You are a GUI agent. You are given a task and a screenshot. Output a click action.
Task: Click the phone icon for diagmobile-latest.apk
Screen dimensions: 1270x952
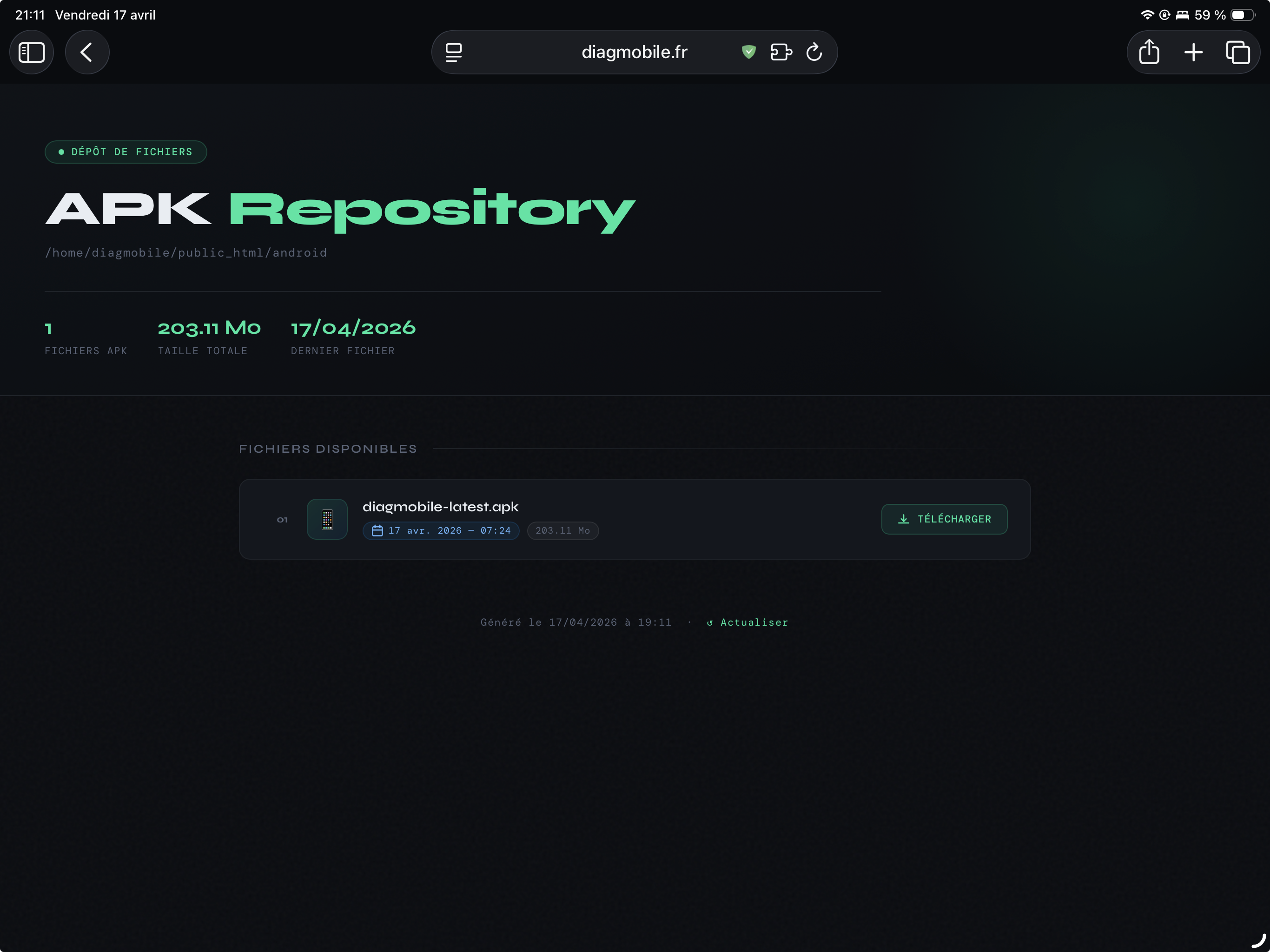pos(327,519)
